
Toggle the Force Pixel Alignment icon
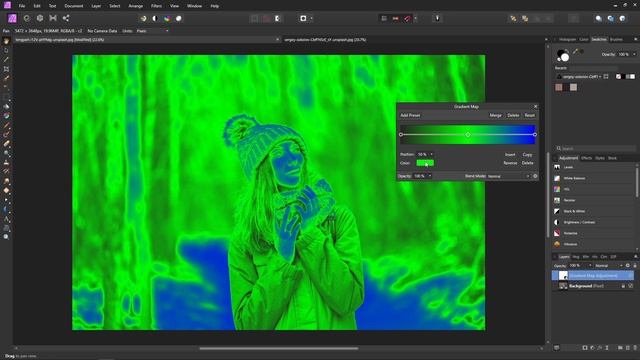(384, 18)
